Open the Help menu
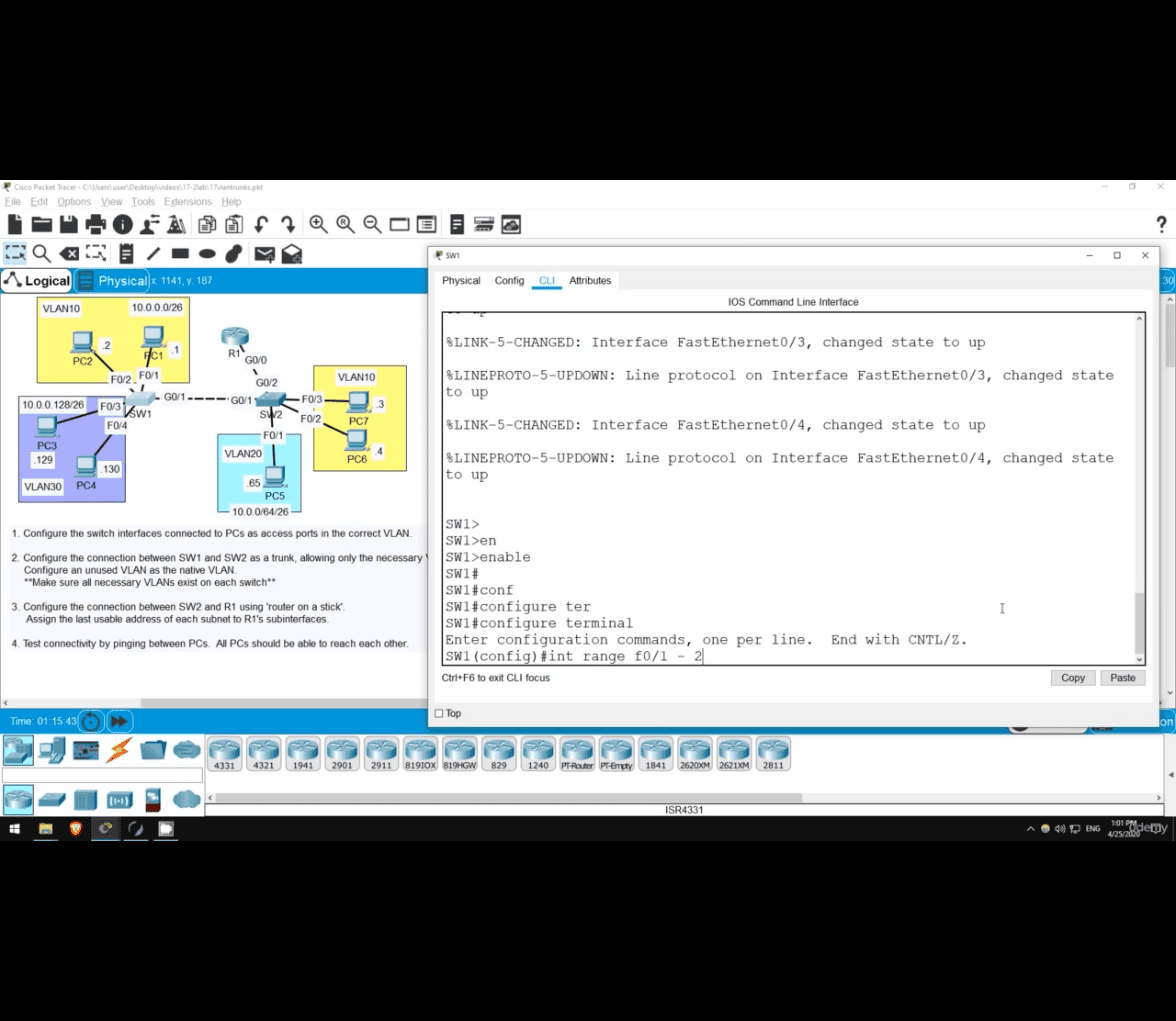The height and width of the screenshot is (1021, 1176). 231,202
